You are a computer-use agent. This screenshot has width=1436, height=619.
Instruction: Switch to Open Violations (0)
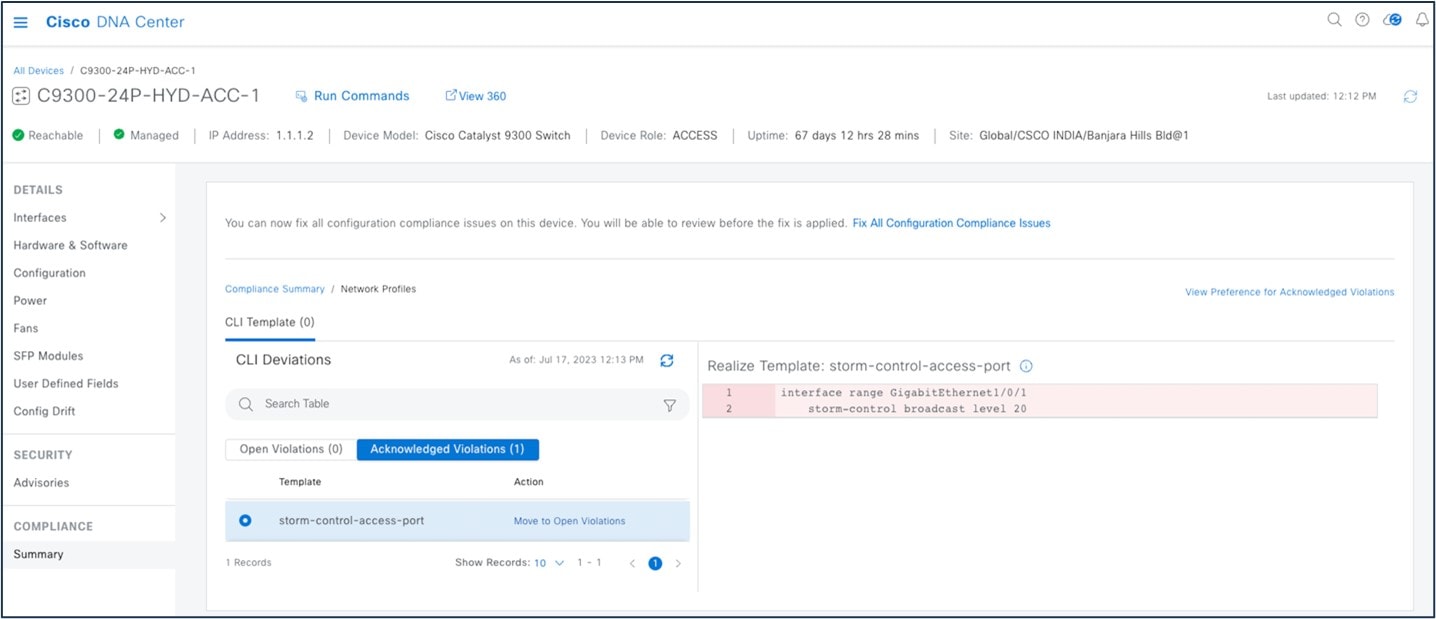click(291, 449)
